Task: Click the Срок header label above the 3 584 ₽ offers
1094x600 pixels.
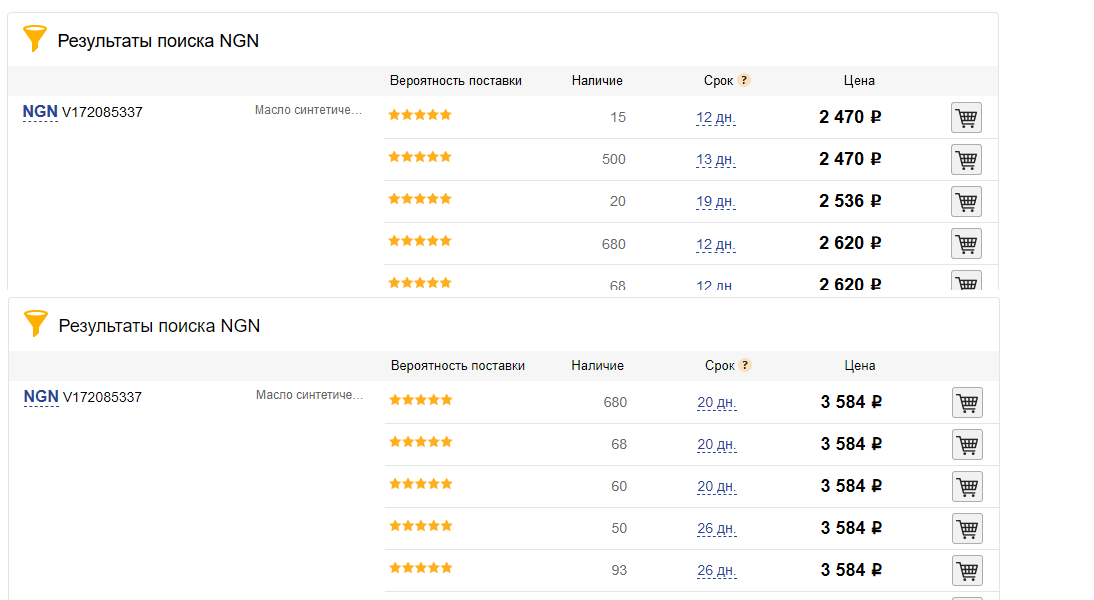Action: click(x=719, y=366)
